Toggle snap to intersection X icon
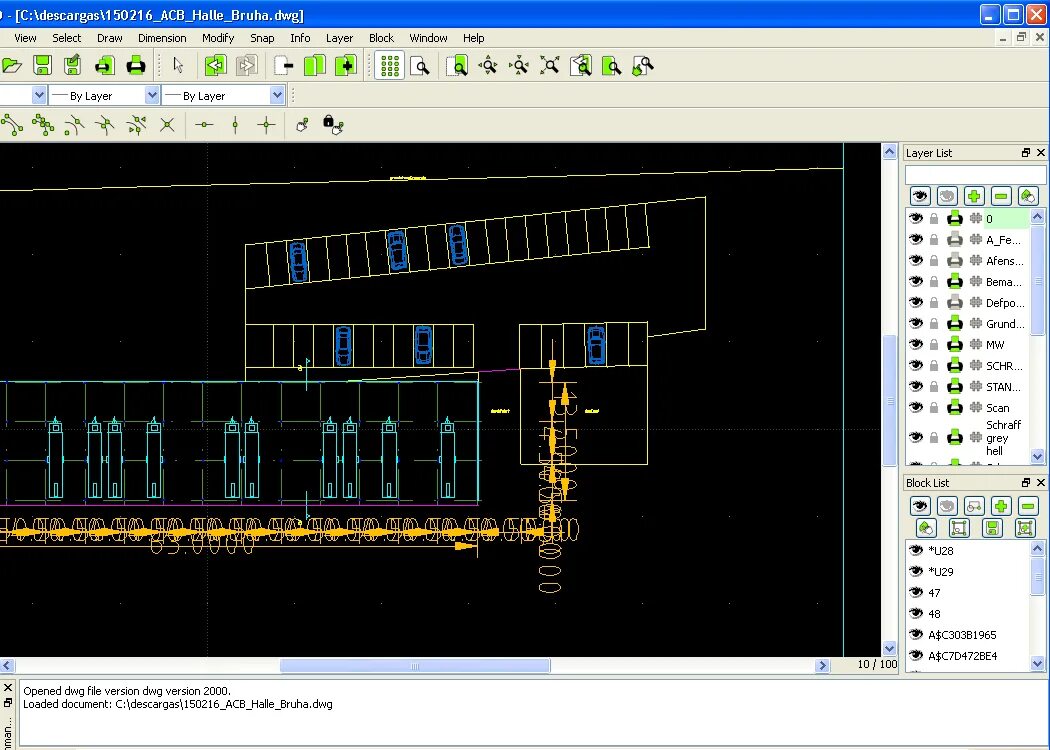The height and width of the screenshot is (750, 1050). (167, 125)
